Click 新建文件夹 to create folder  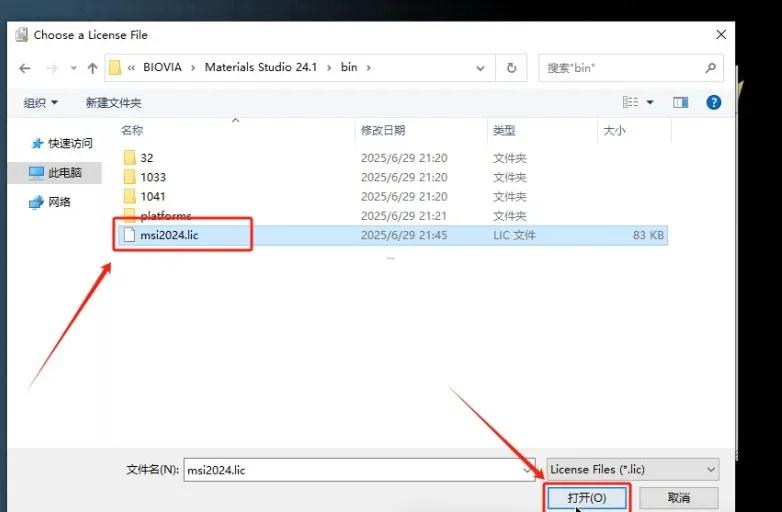tap(113, 103)
